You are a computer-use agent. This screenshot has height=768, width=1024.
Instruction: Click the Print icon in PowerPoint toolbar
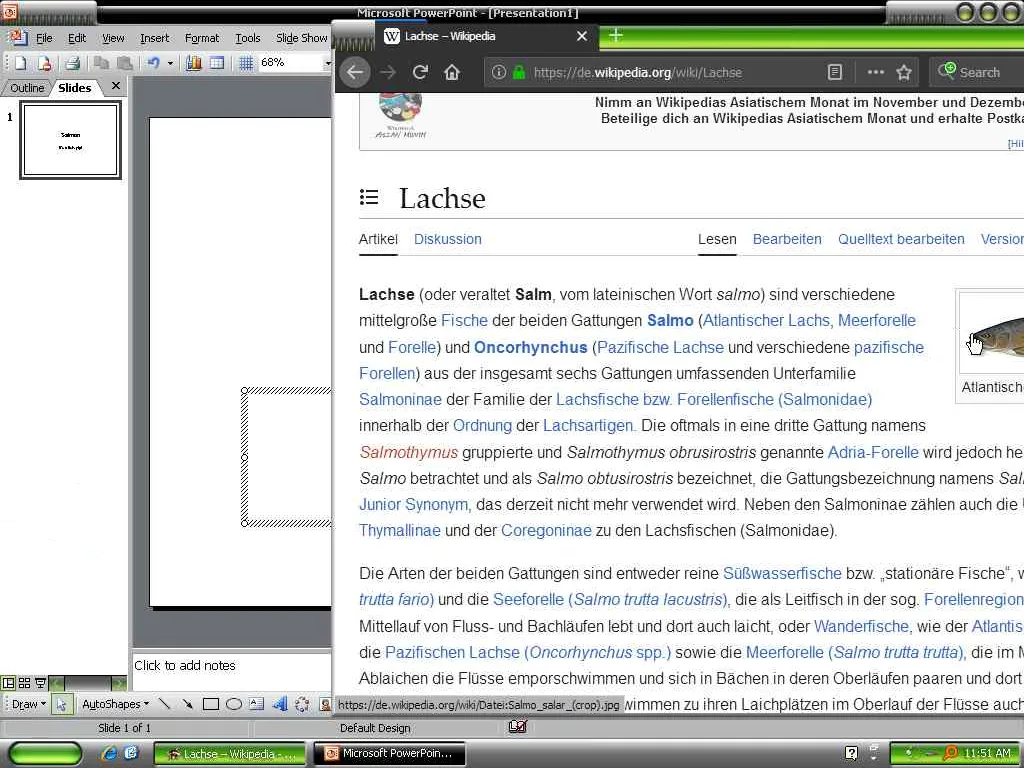point(72,63)
